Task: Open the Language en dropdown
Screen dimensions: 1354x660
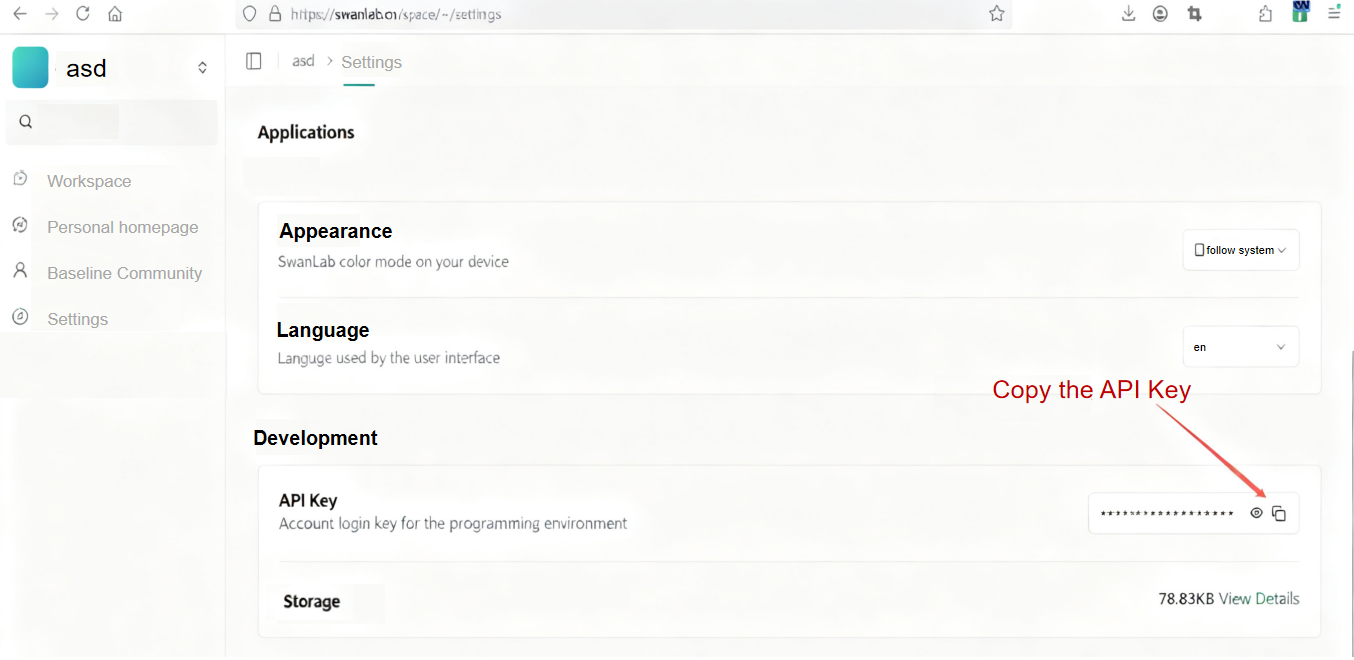Action: (x=1240, y=347)
